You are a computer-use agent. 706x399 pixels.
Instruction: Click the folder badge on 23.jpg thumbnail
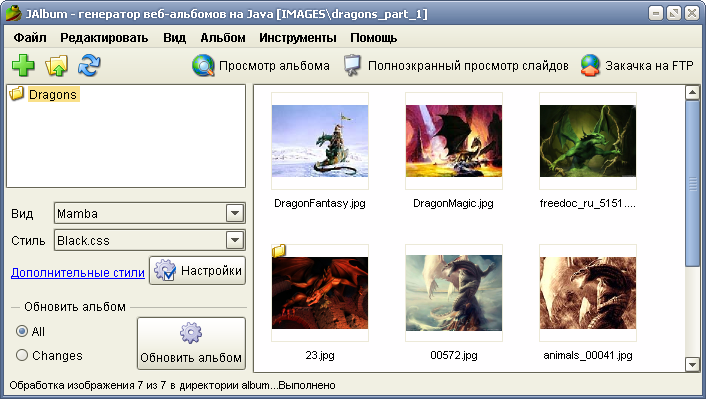279,250
